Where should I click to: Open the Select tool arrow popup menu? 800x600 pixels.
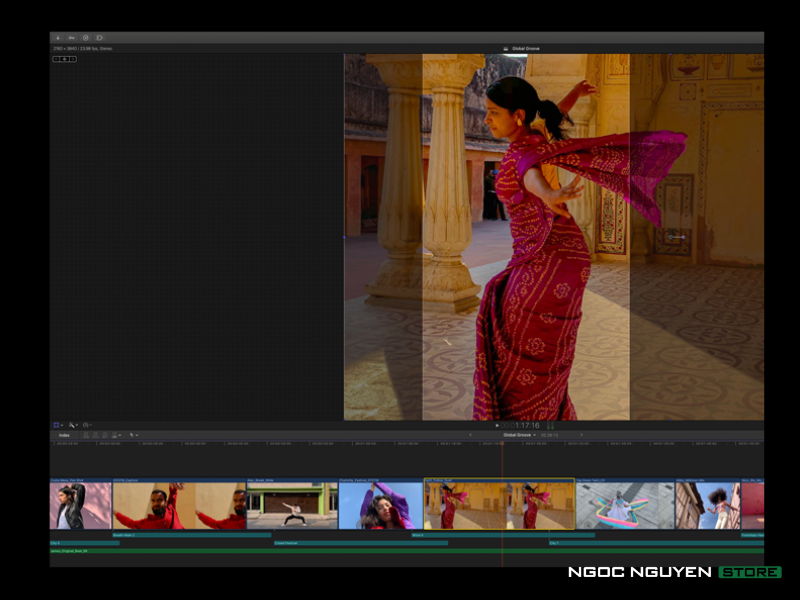(133, 435)
